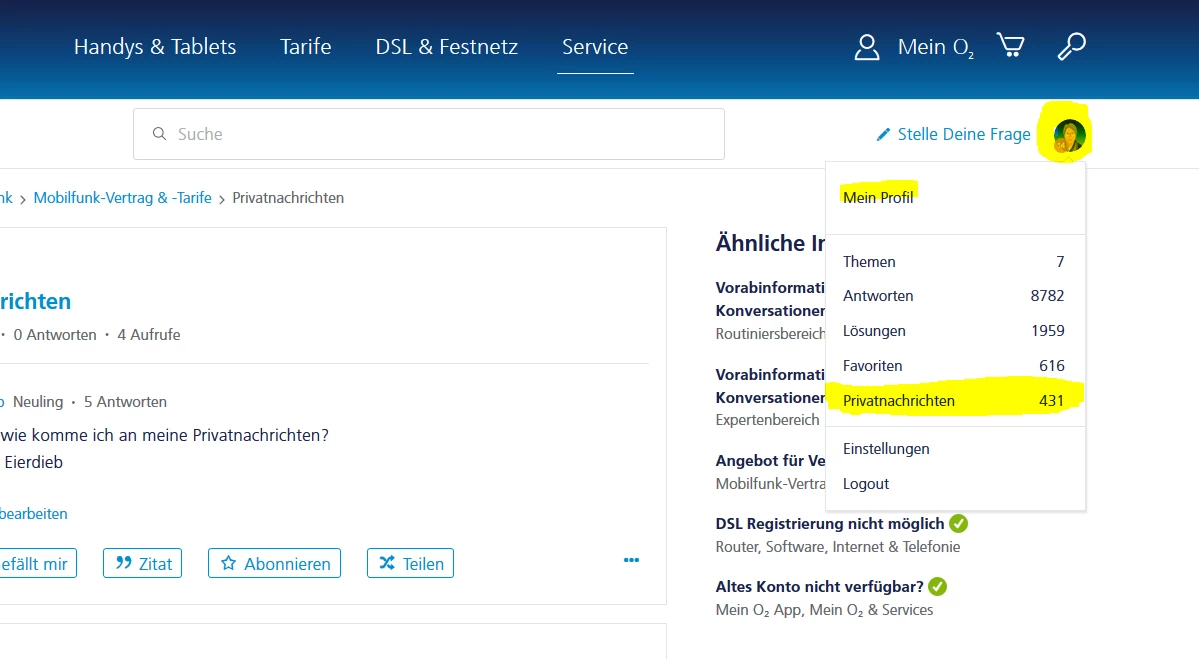Click the 5 Antworten author stat
The height and width of the screenshot is (659, 1199).
[x=125, y=402]
